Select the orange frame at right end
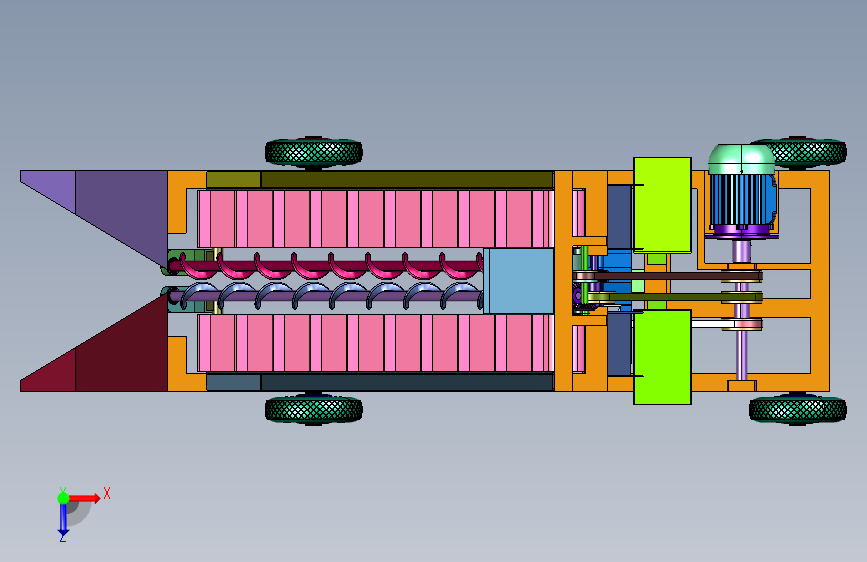This screenshot has width=867, height=562. coord(821,281)
